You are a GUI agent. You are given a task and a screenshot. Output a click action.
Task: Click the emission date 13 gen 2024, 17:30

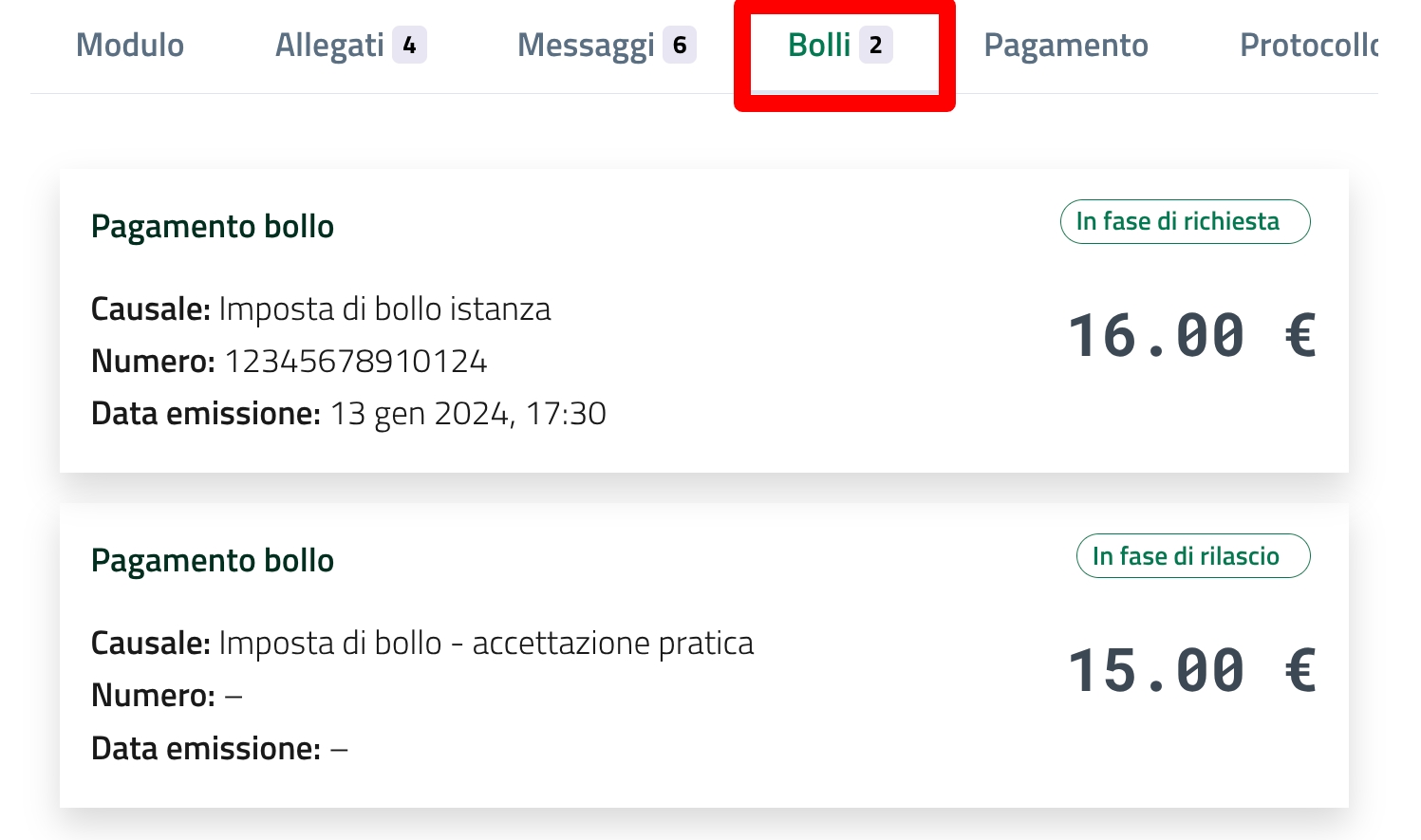point(468,414)
